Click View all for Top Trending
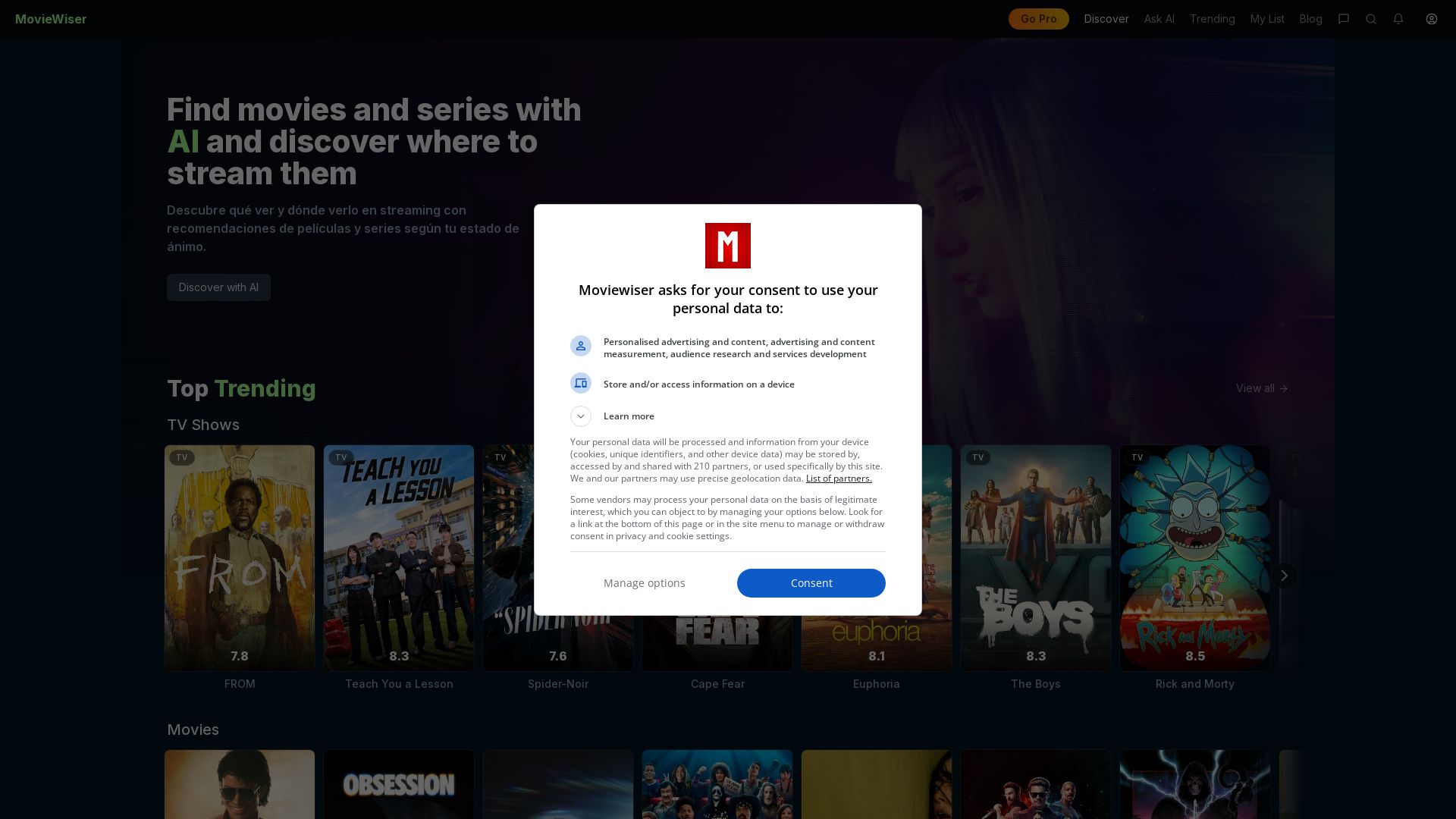The image size is (1456, 819). click(1262, 388)
